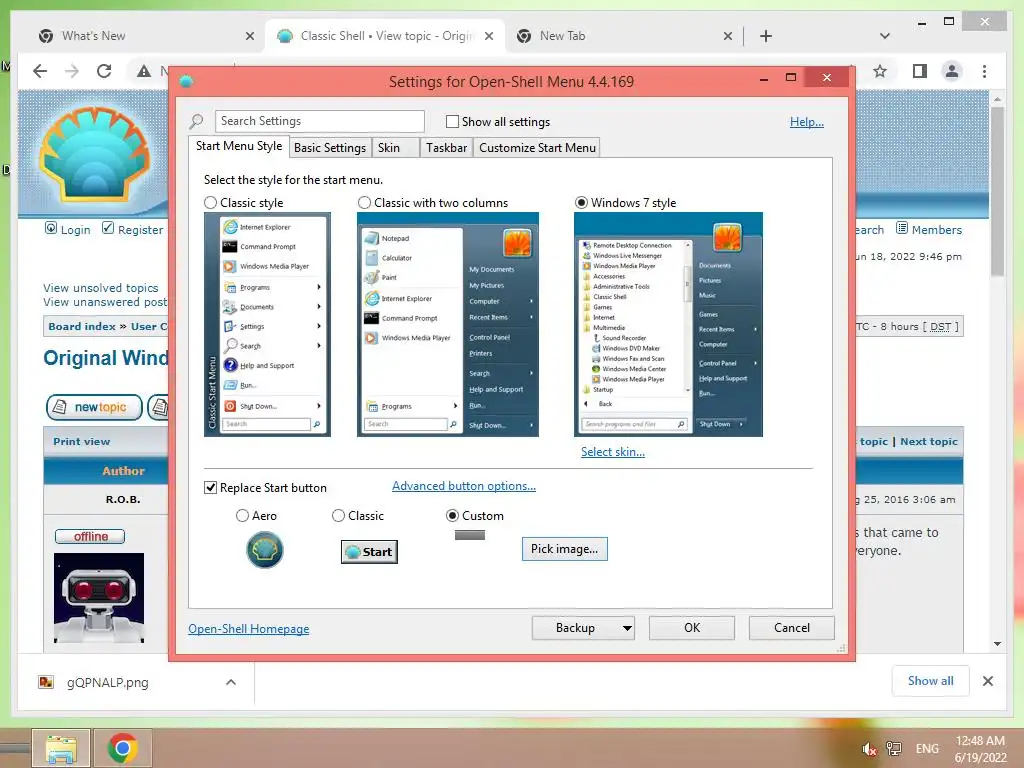Image resolution: width=1024 pixels, height=768 pixels.
Task: Click R.O.B.'s robot avatar image
Action: tap(99, 598)
